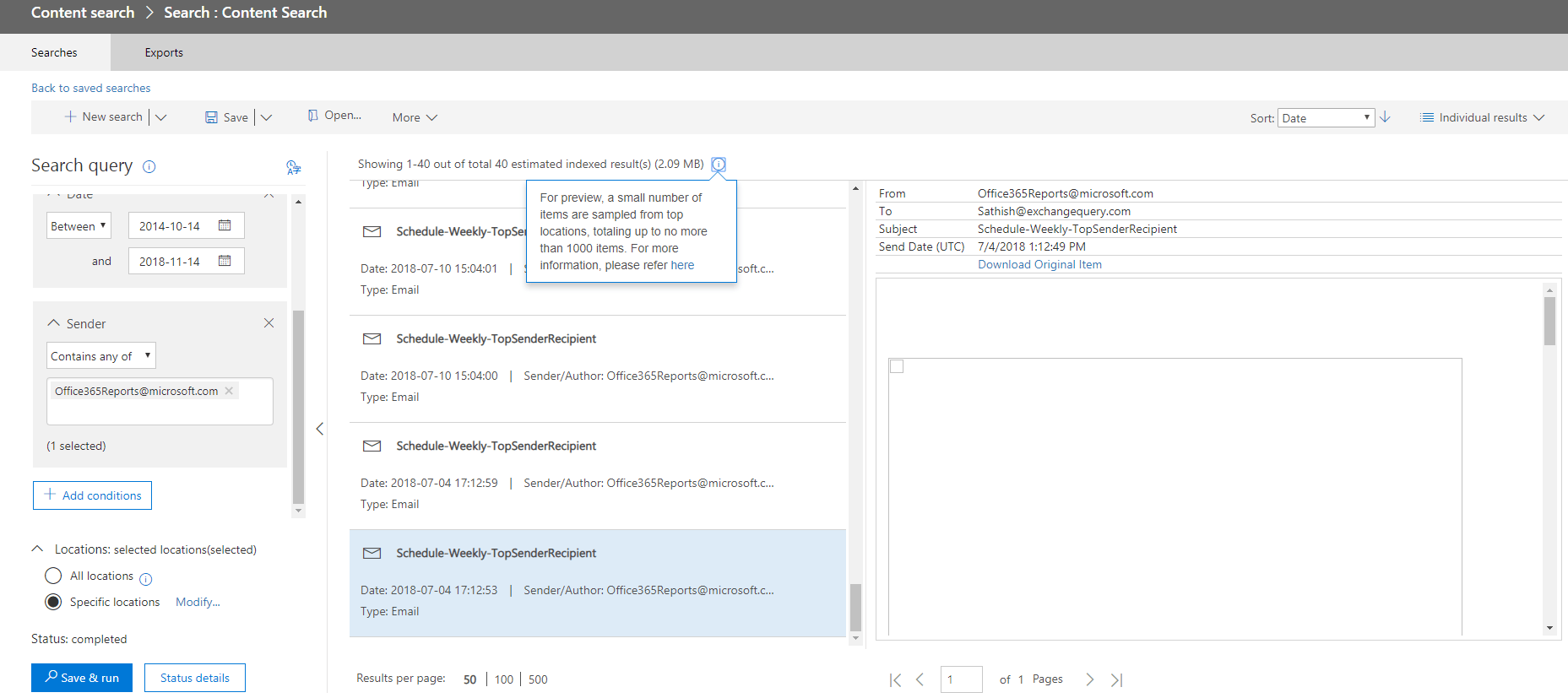Open the Sort by Date dropdown
Image resolution: width=1568 pixels, height=698 pixels.
coord(1326,118)
